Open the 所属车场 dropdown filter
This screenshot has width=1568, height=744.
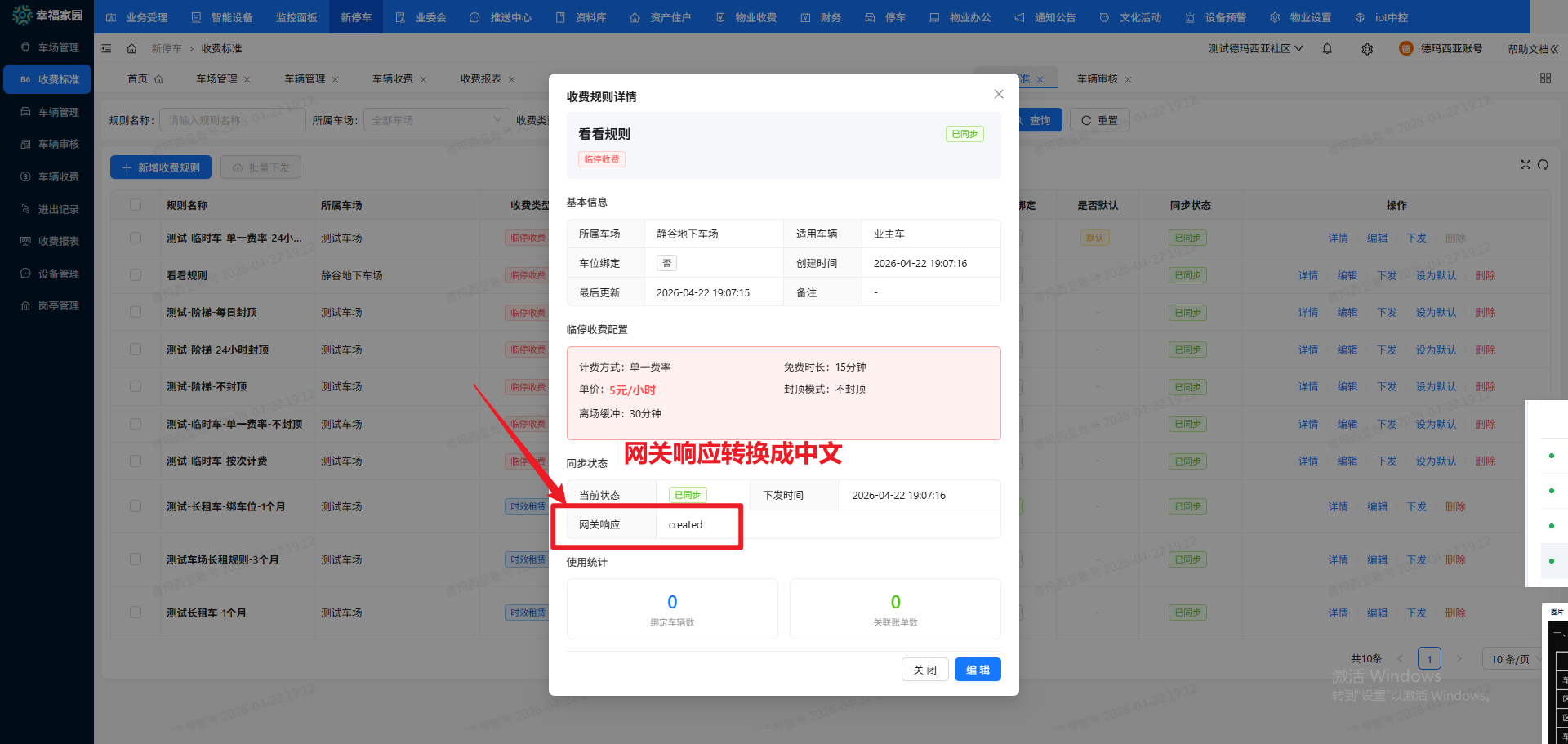tap(436, 120)
